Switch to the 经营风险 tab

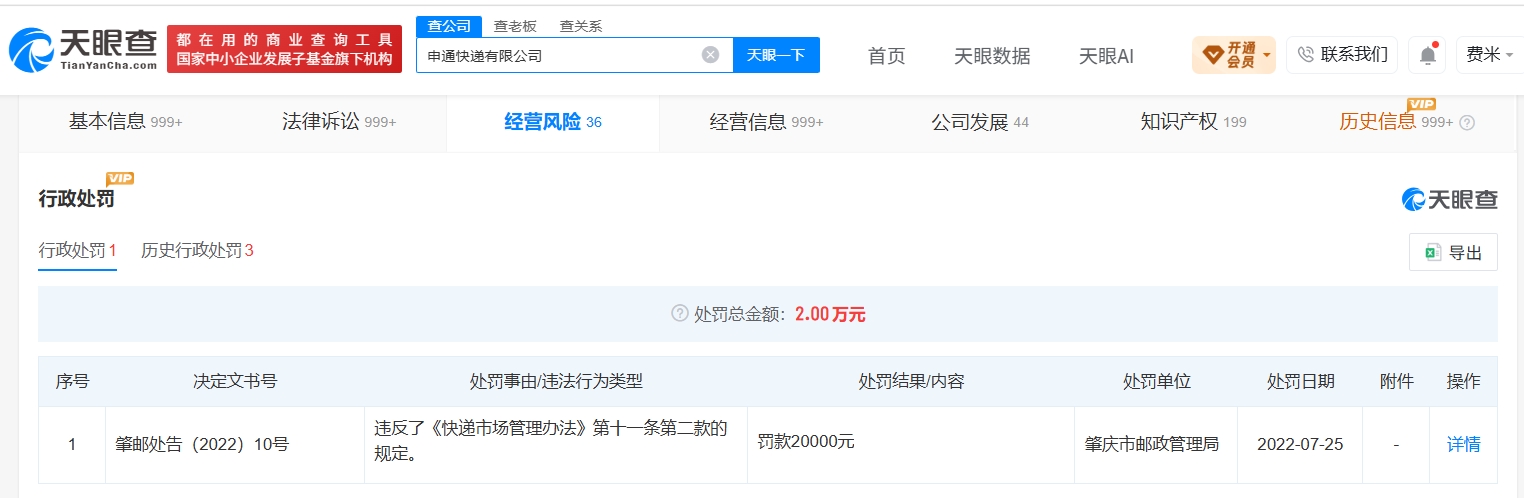click(x=553, y=122)
